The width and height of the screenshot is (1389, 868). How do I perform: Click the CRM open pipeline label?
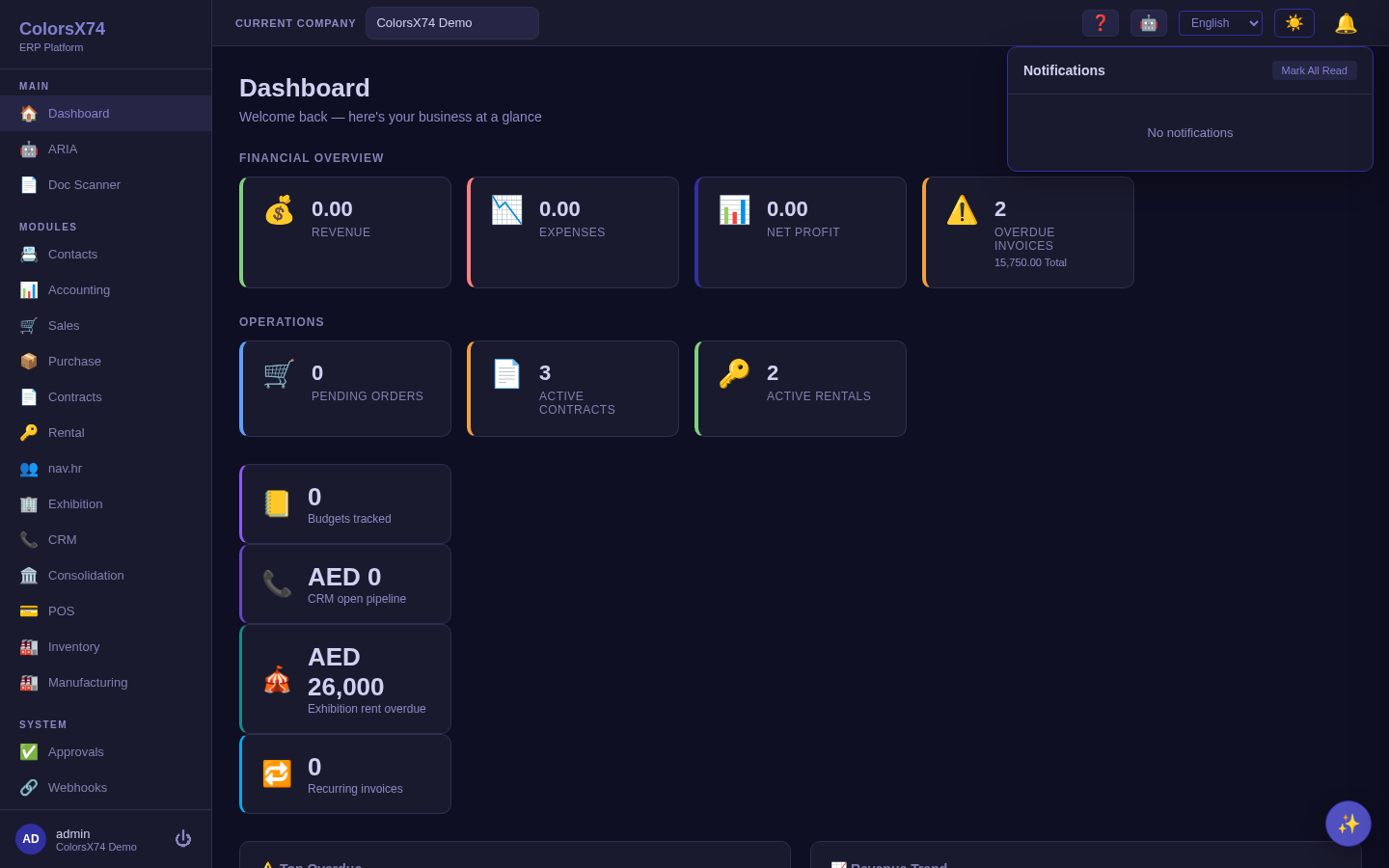(x=357, y=599)
